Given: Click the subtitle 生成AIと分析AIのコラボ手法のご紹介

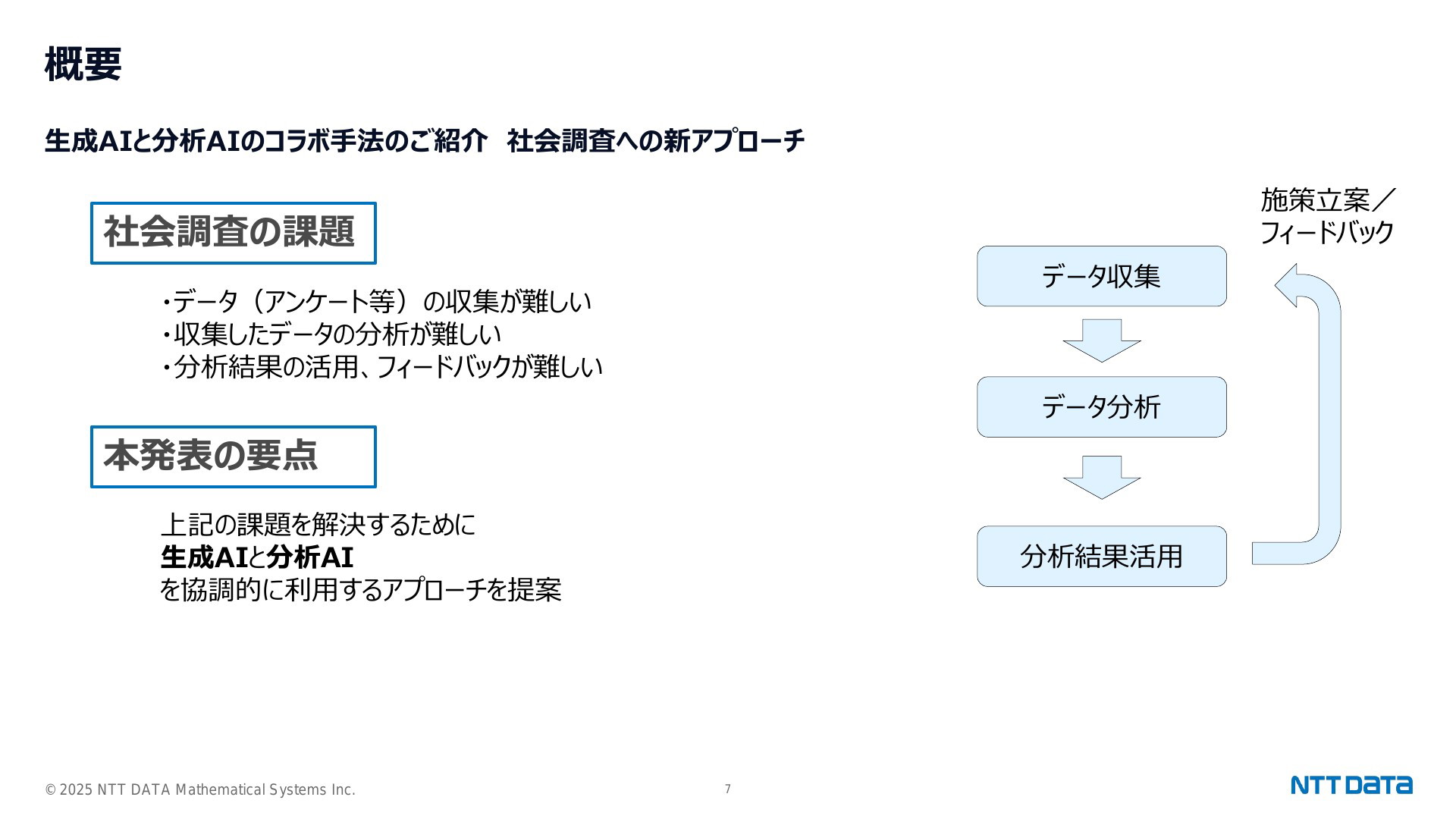Looking at the screenshot, I should [x=265, y=141].
